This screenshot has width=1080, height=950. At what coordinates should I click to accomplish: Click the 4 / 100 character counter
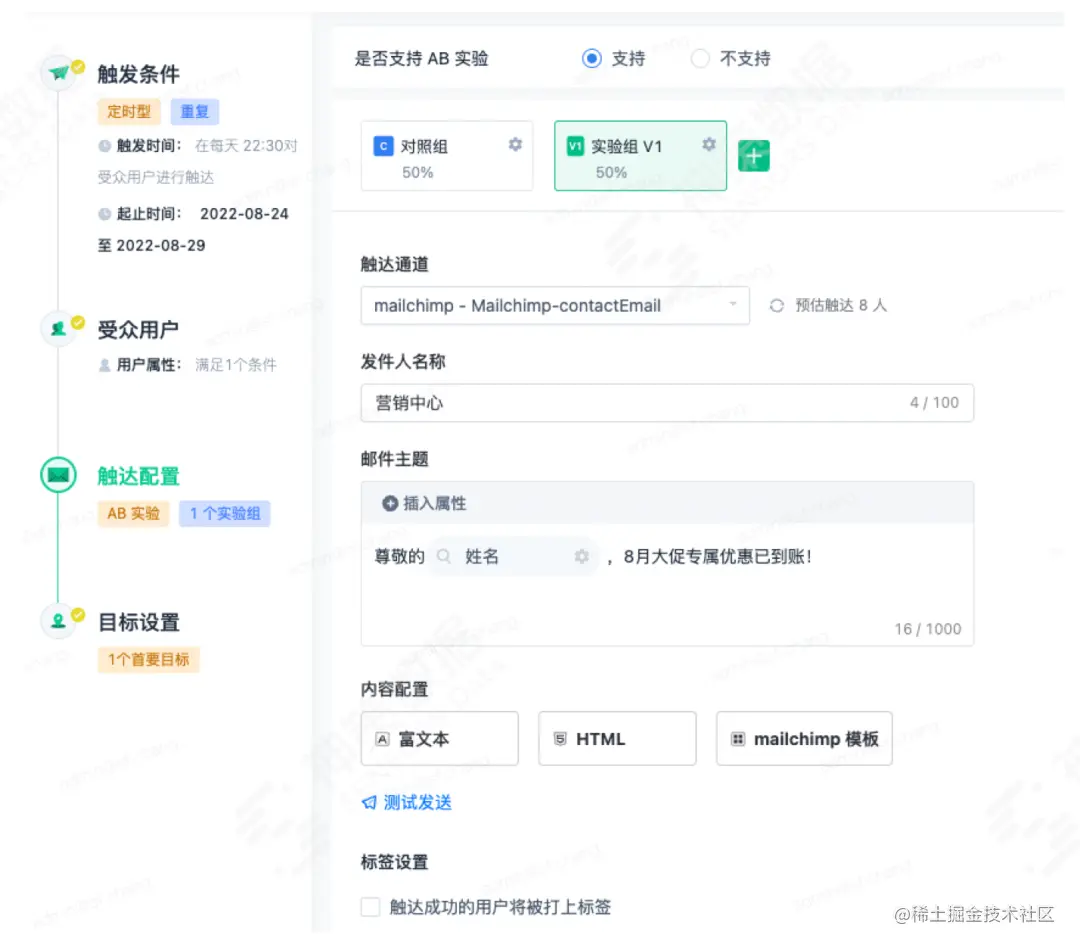(934, 402)
